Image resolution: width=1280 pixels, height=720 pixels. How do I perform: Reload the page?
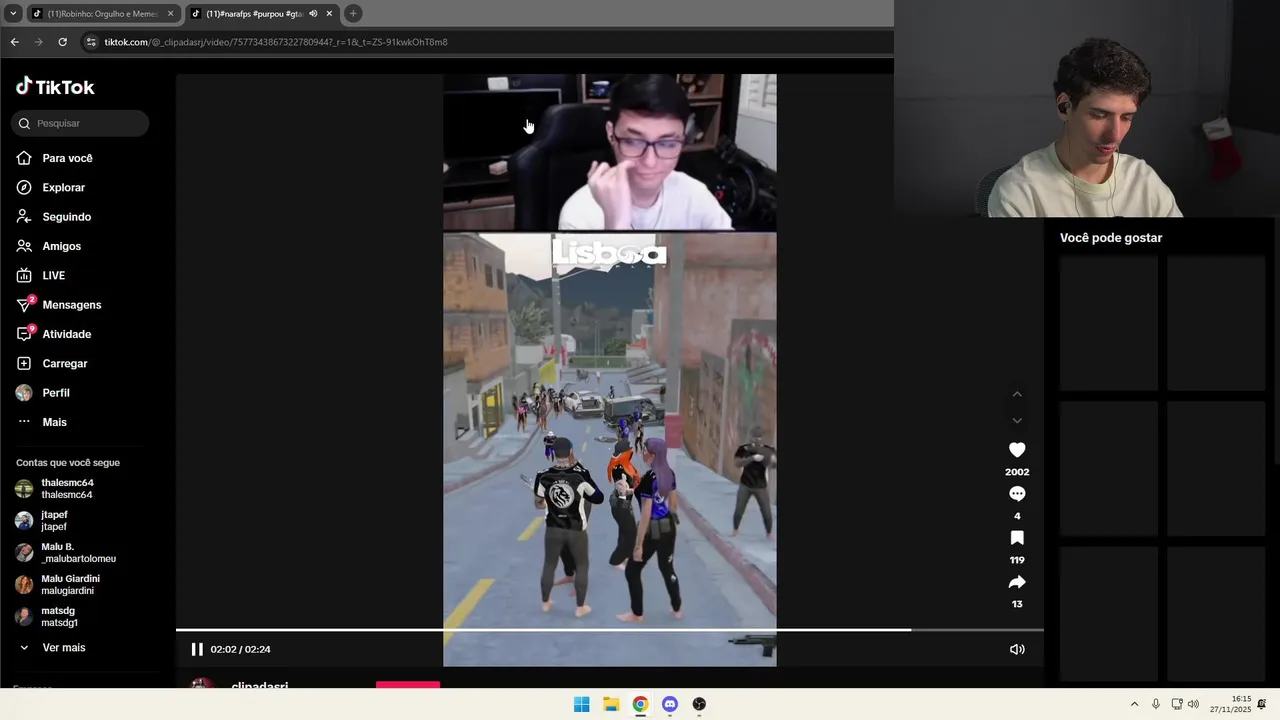pyautogui.click(x=62, y=42)
